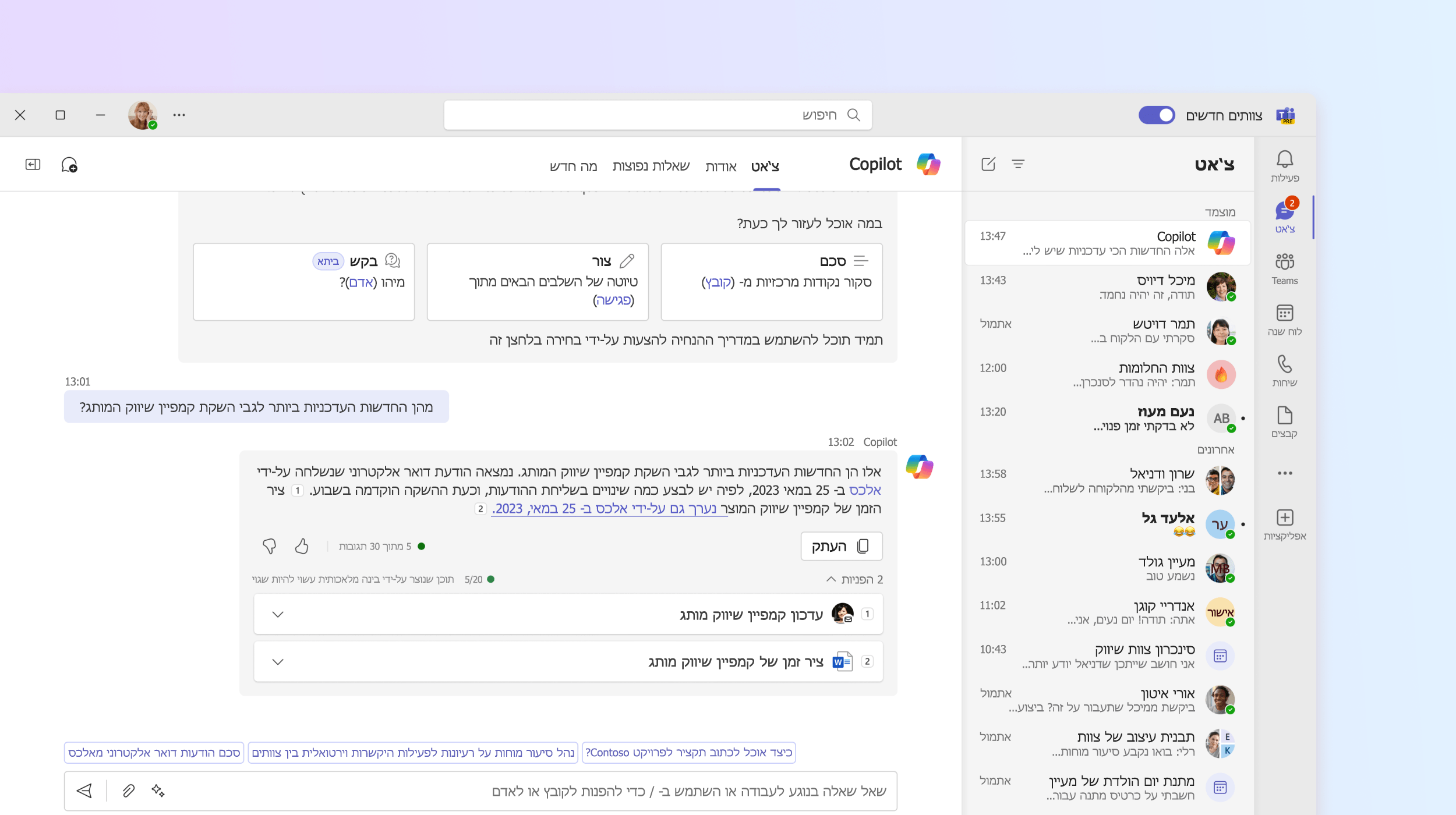Open the שיחות phone calls icon
This screenshot has height=815, width=1456.
1285,371
